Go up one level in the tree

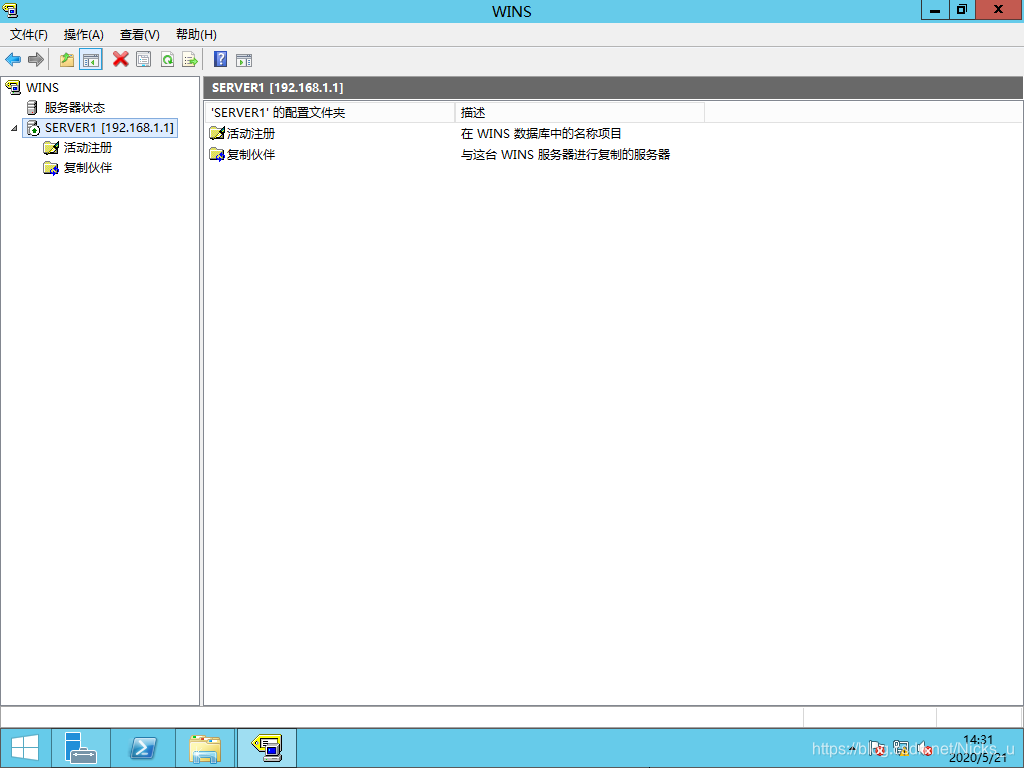point(67,60)
